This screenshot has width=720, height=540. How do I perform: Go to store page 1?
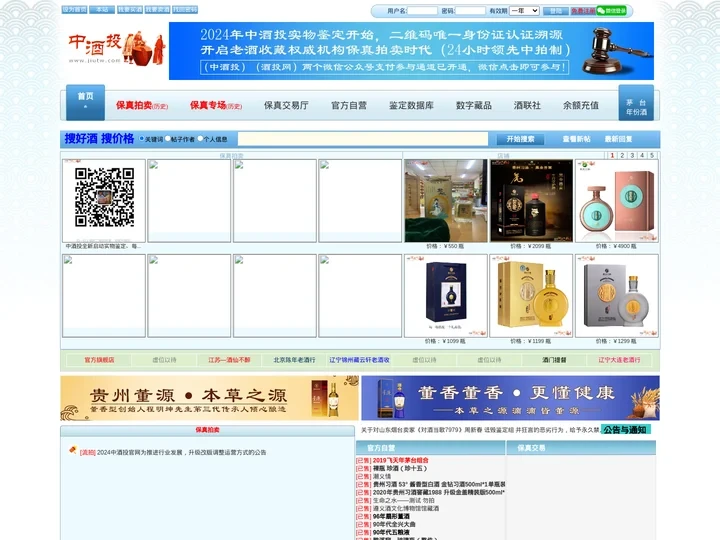click(x=612, y=155)
